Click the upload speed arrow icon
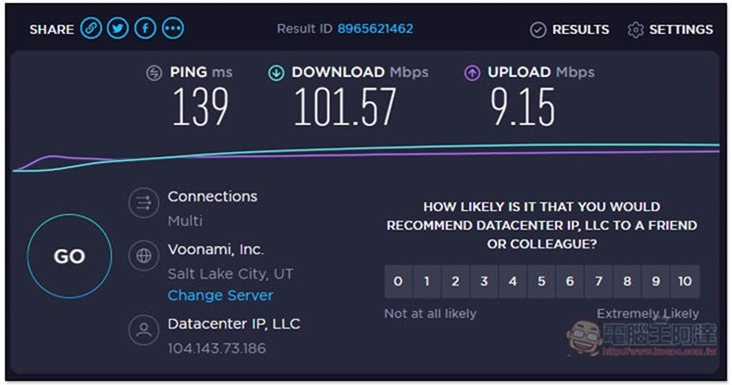The height and width of the screenshot is (385, 732). pyautogui.click(x=472, y=73)
